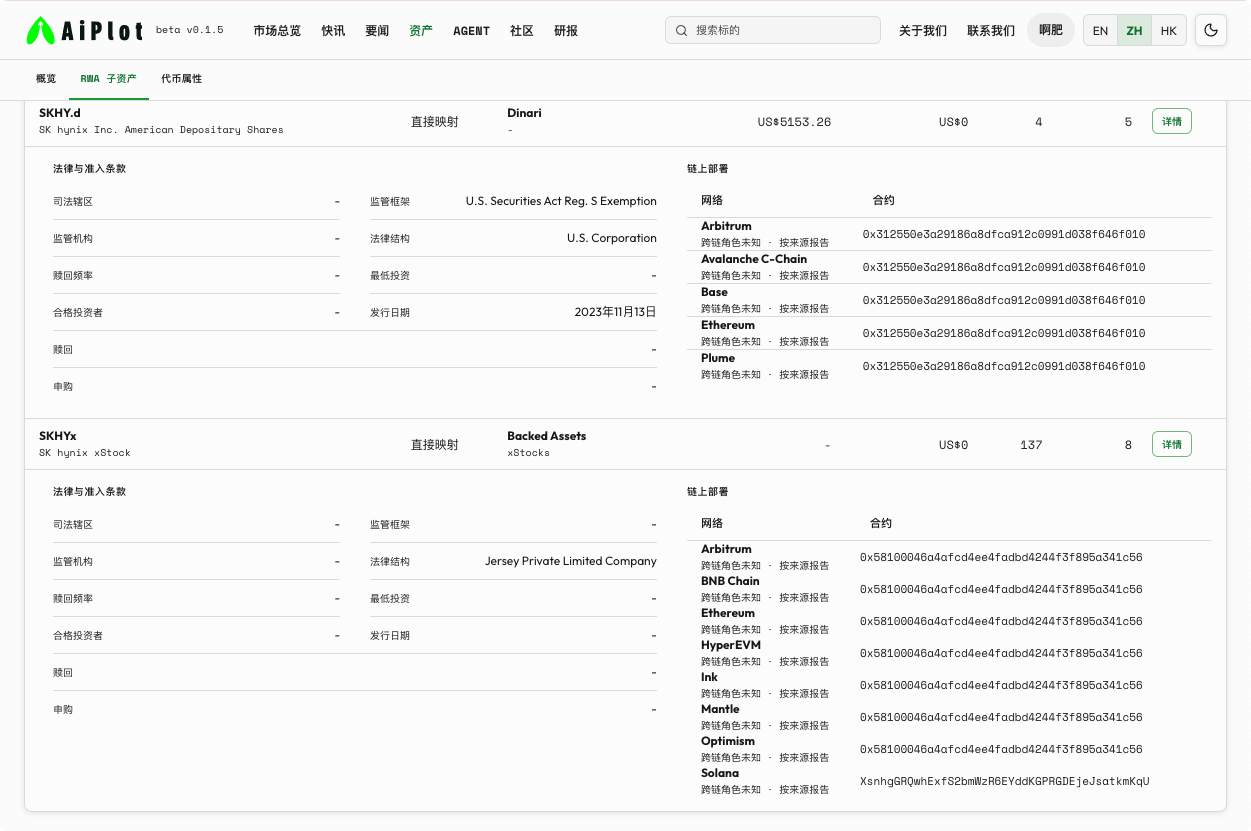The height and width of the screenshot is (831, 1251).
Task: Open 详情 for SKHY.d row
Action: 1172,121
